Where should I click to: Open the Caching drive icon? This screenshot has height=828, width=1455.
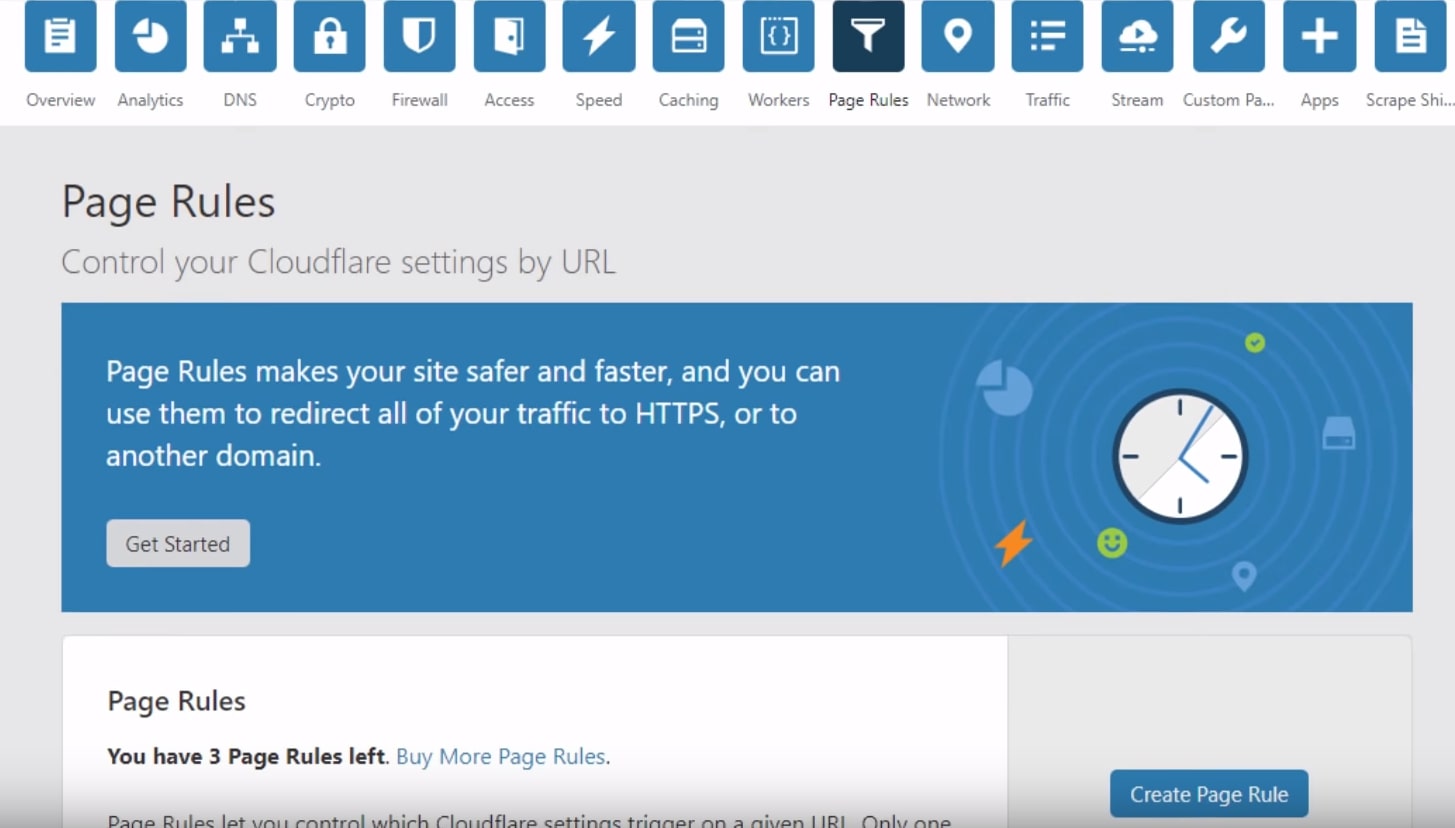point(689,36)
